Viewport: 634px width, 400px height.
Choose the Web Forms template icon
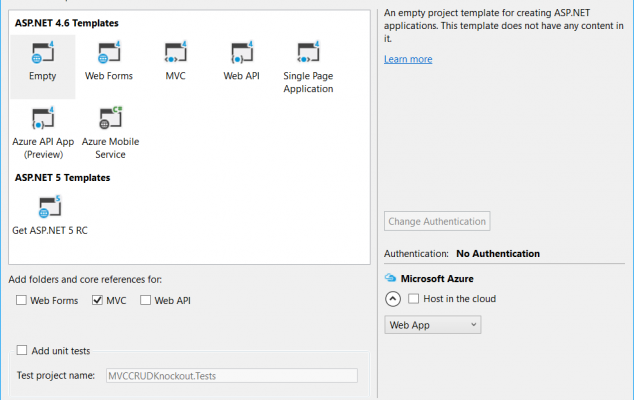tap(109, 53)
